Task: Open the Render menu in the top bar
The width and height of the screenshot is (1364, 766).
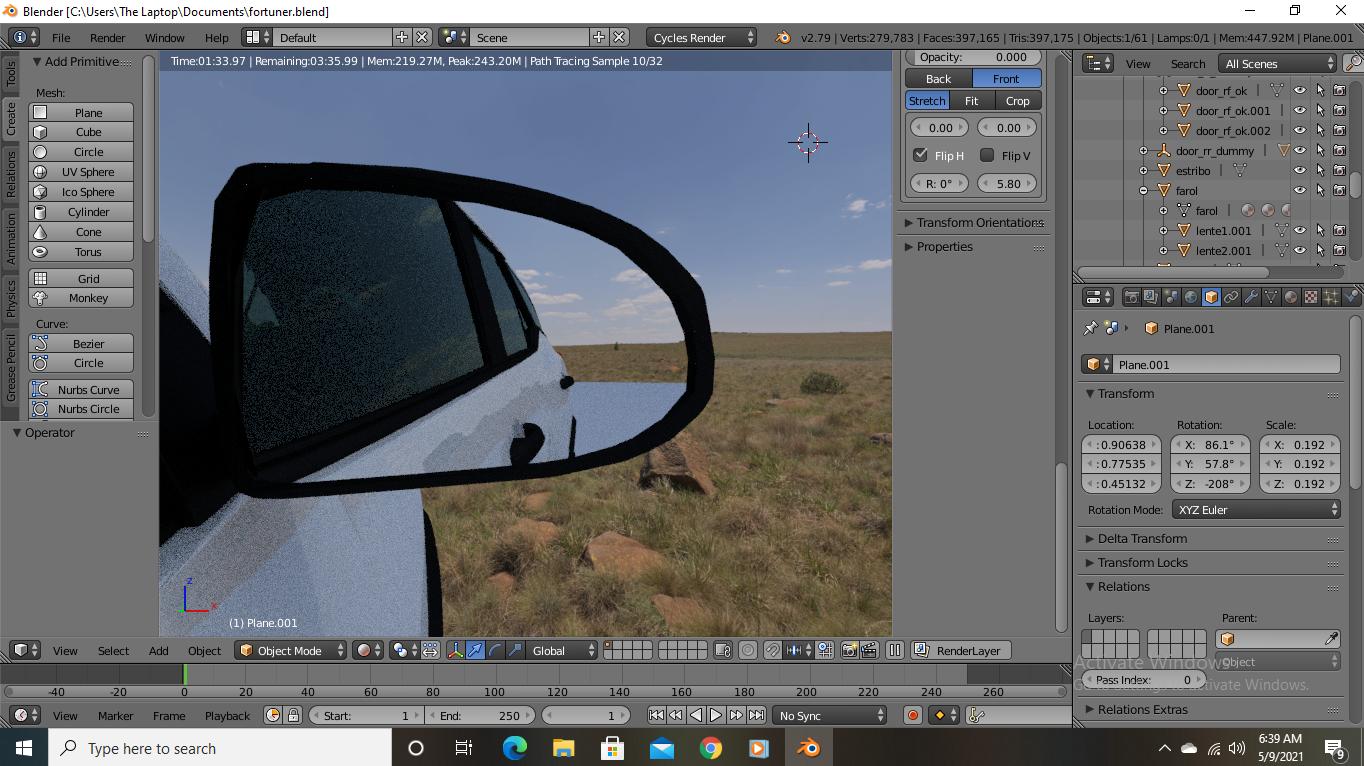Action: (x=107, y=37)
